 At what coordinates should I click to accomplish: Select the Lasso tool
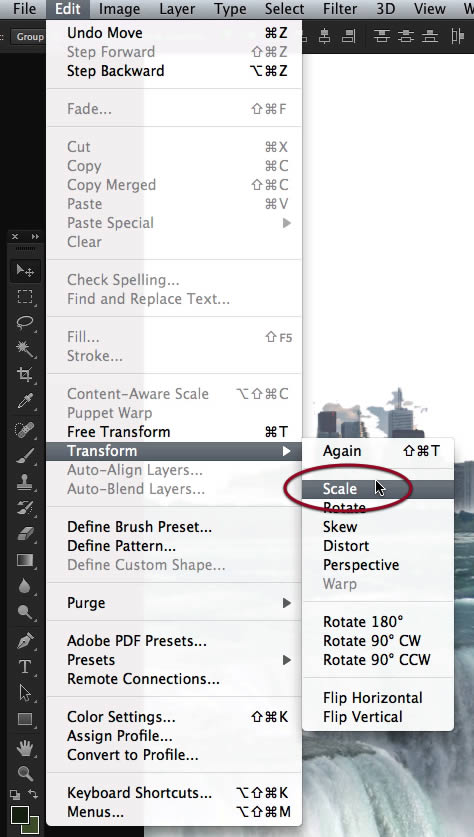25,323
